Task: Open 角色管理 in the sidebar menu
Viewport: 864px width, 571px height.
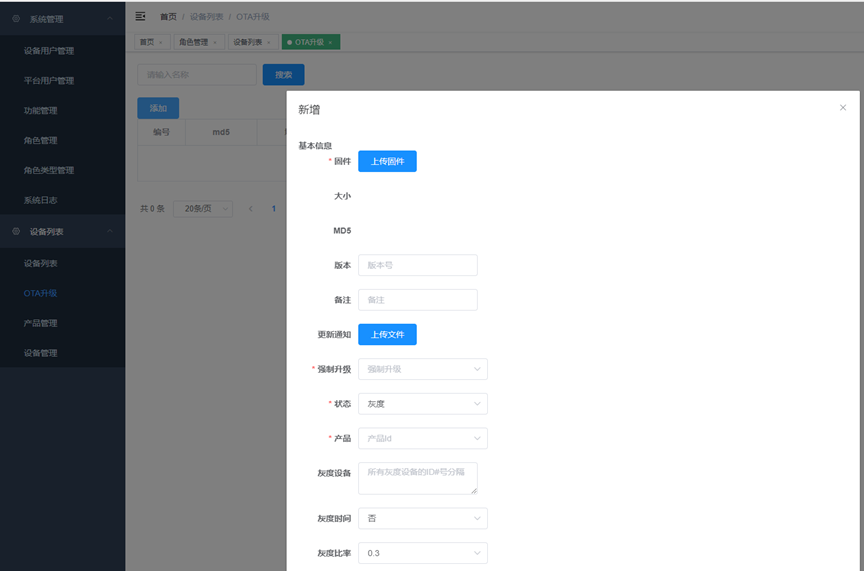Action: pyautogui.click(x=40, y=141)
